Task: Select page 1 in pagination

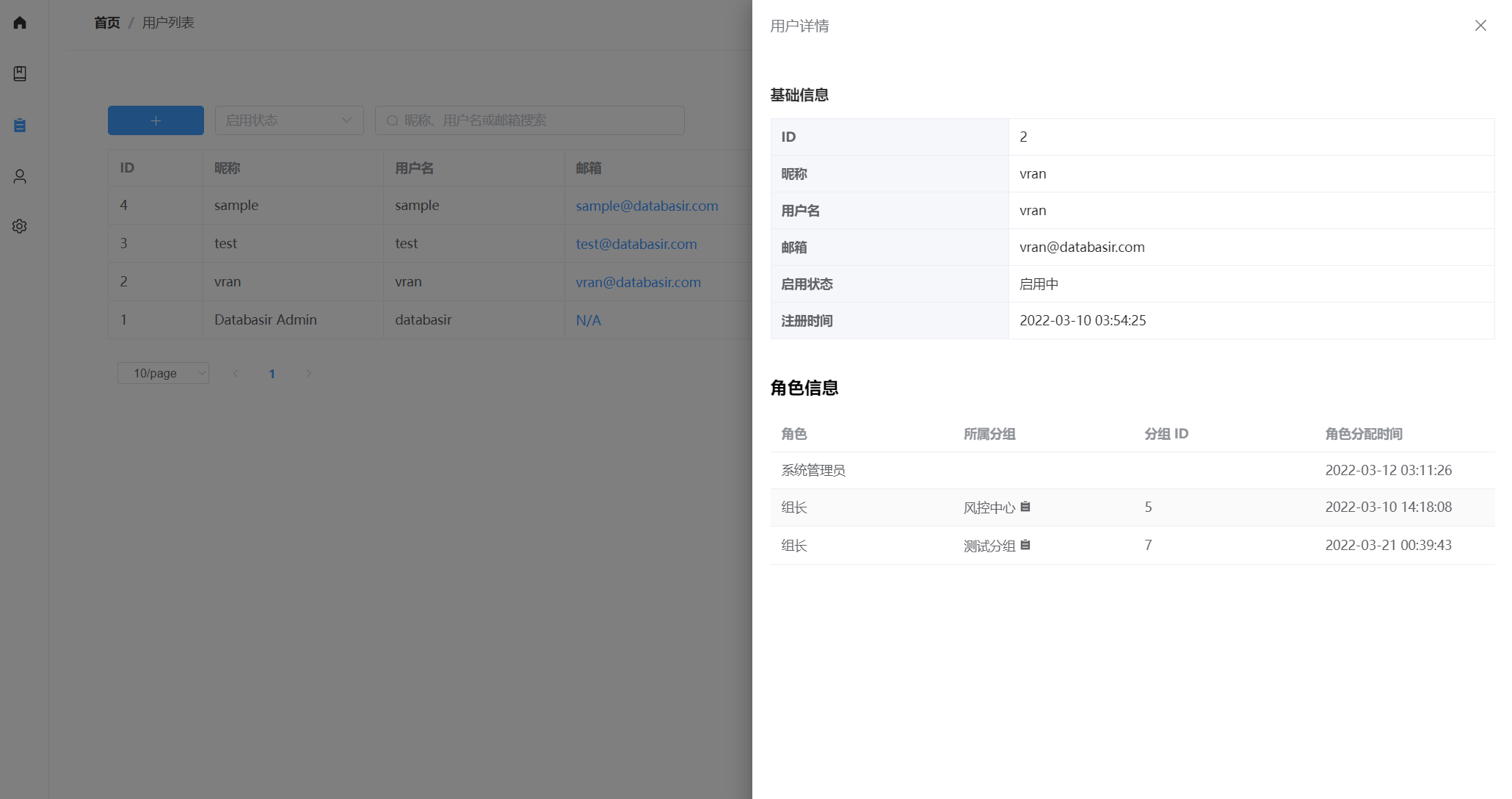Action: (272, 374)
